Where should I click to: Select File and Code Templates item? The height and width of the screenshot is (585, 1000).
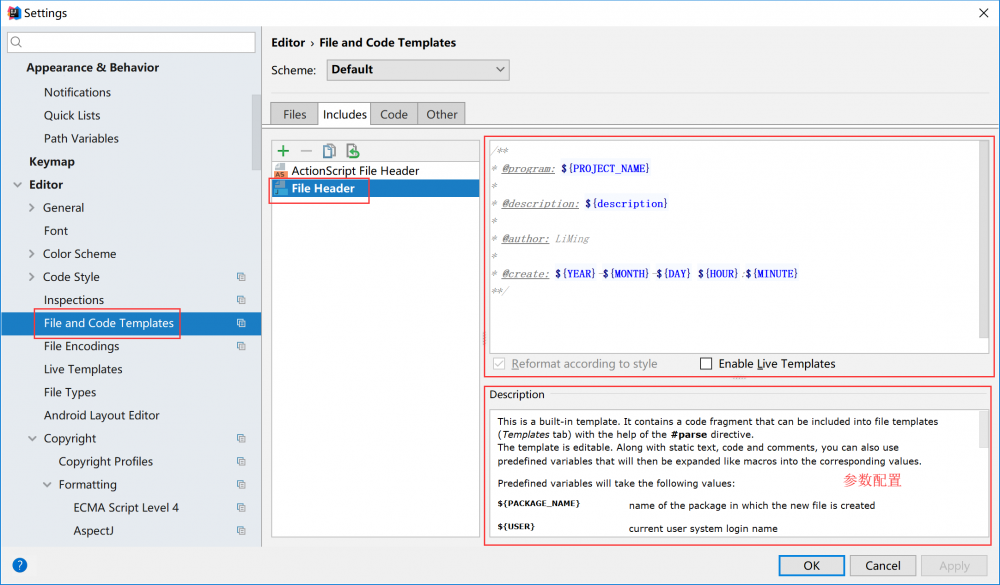click(131, 323)
